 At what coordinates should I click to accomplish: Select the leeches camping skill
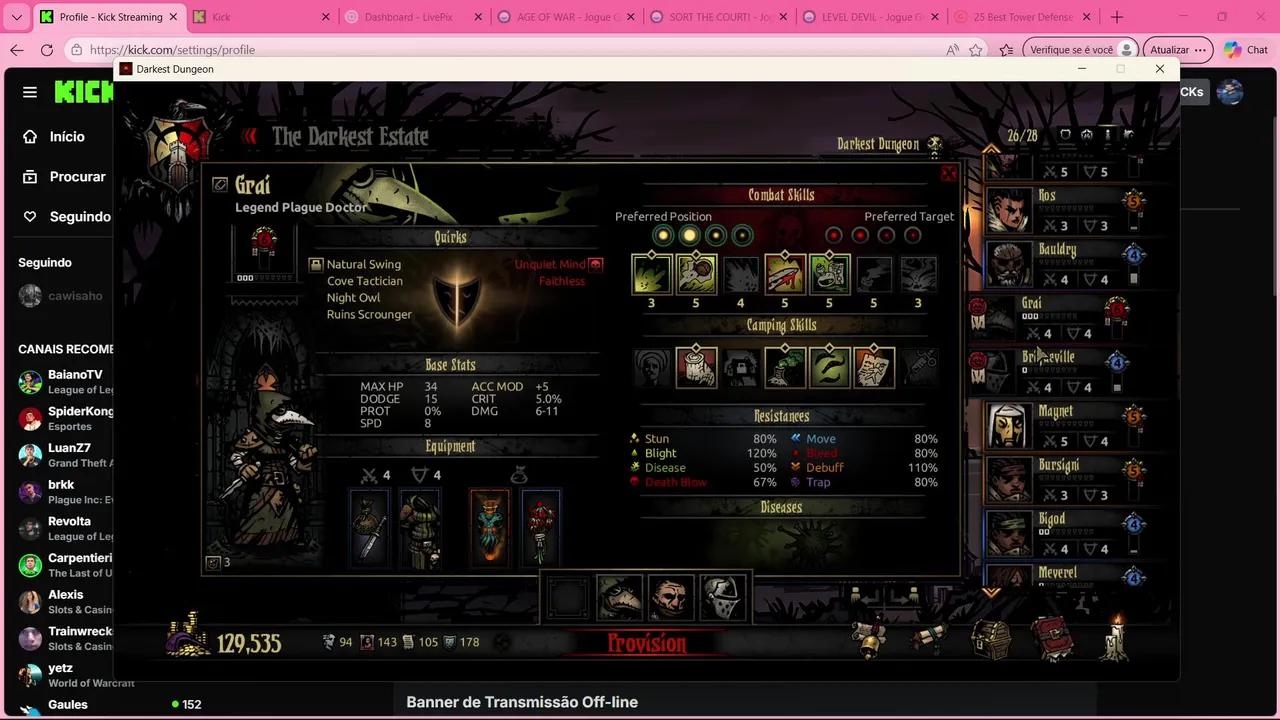(x=829, y=367)
